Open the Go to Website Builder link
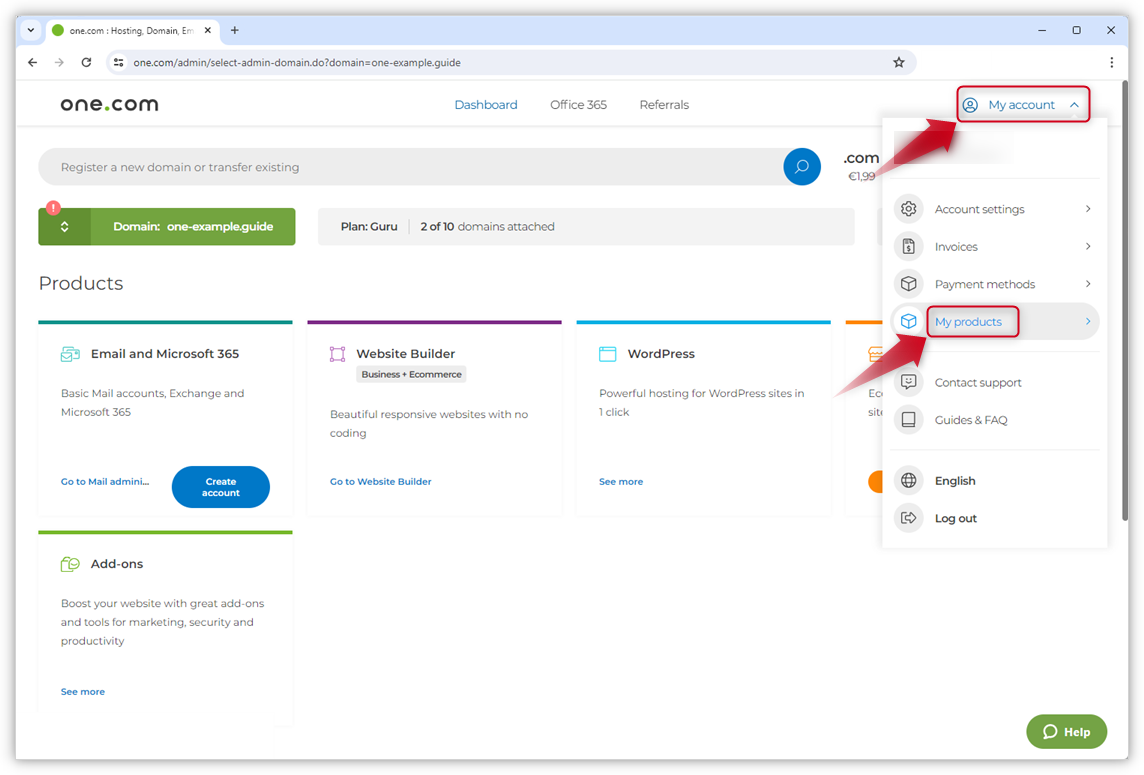This screenshot has width=1144, height=775. coord(381,482)
